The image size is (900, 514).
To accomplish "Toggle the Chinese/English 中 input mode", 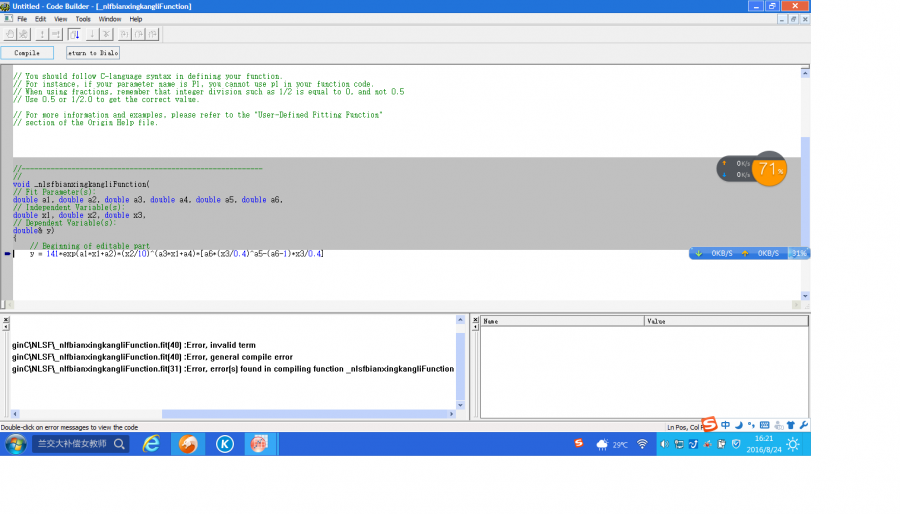I will pyautogui.click(x=726, y=425).
